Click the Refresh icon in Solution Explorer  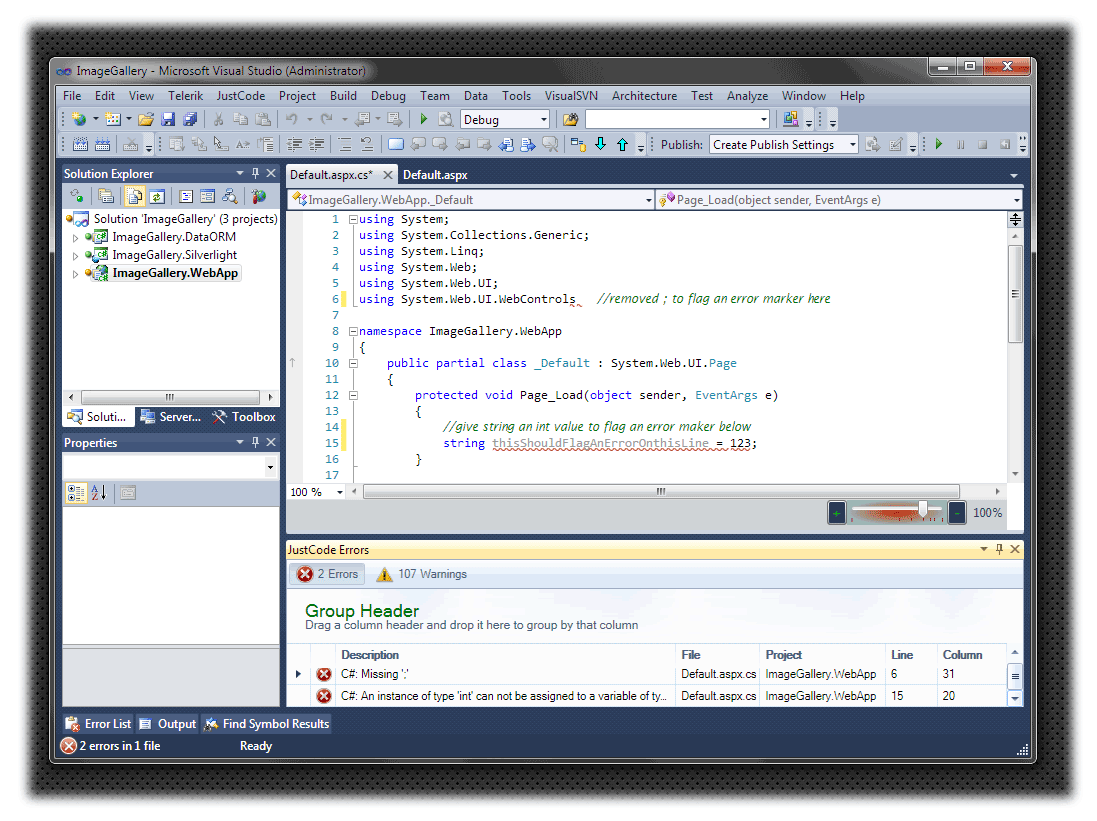(x=157, y=196)
